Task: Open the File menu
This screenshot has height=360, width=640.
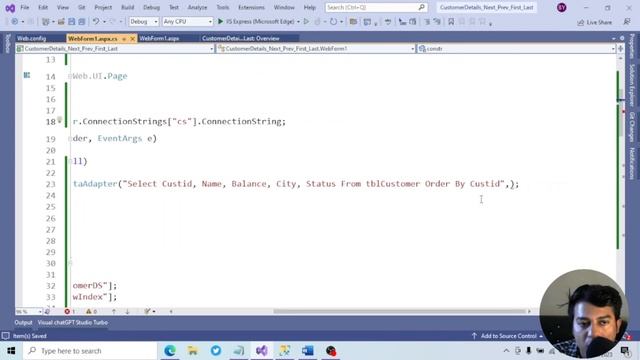Action: (24, 7)
